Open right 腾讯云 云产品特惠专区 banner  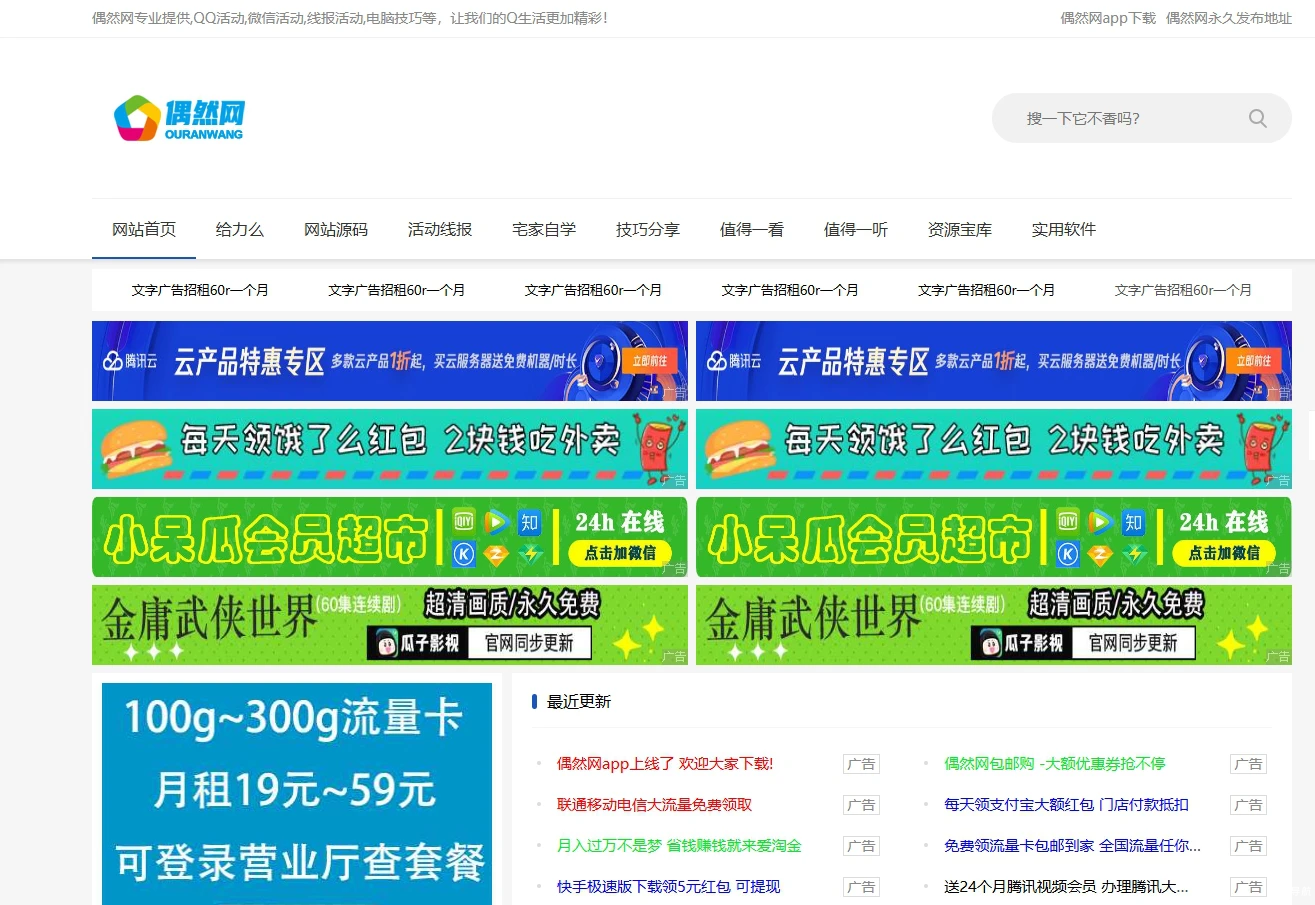click(994, 361)
